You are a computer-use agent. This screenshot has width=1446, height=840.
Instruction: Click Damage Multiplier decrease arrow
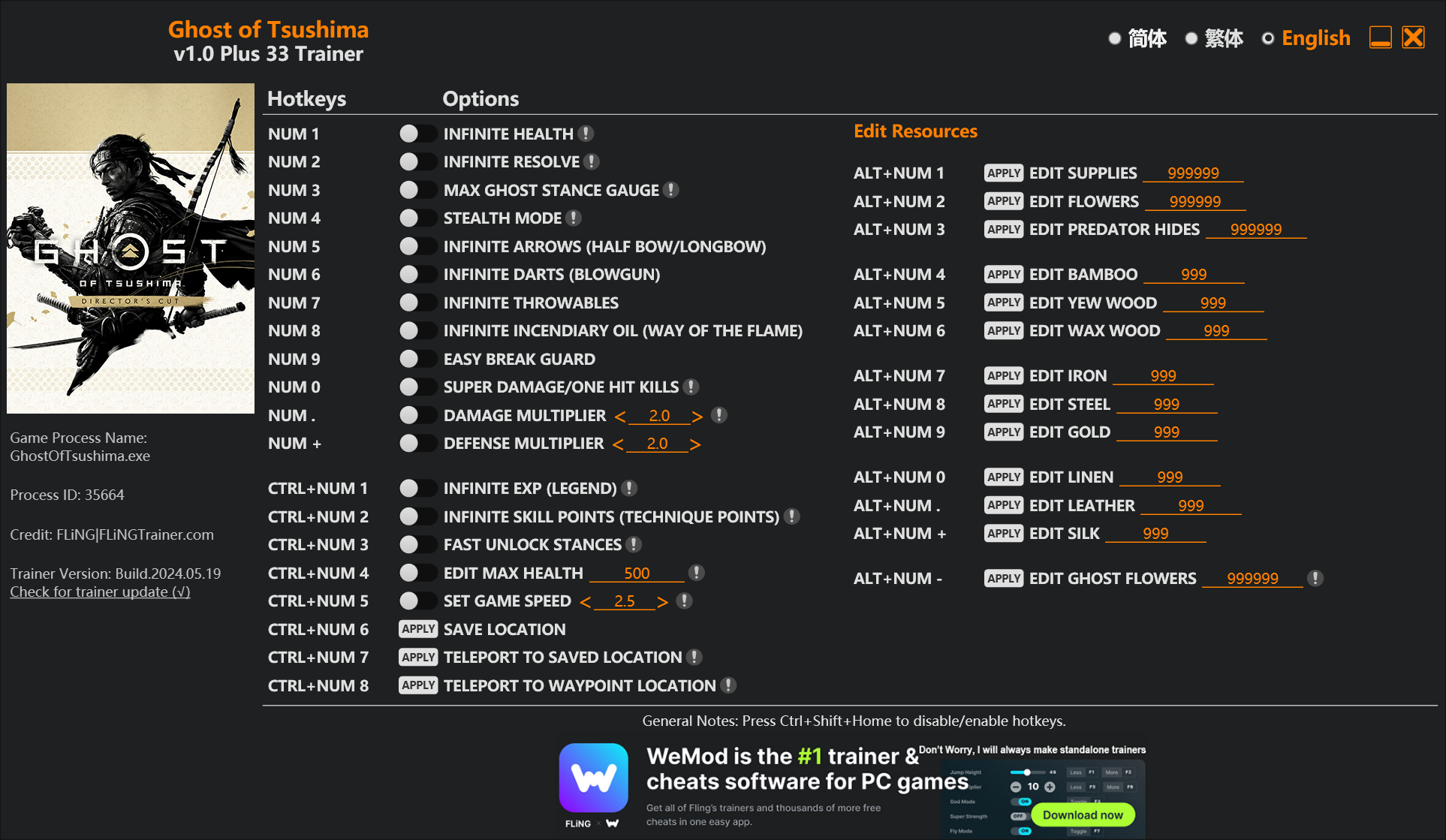617,414
